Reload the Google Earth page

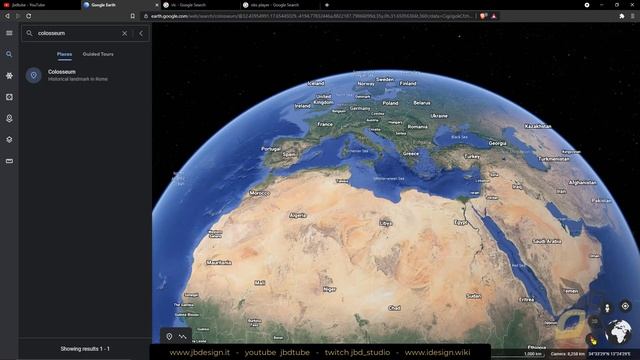coord(29,16)
